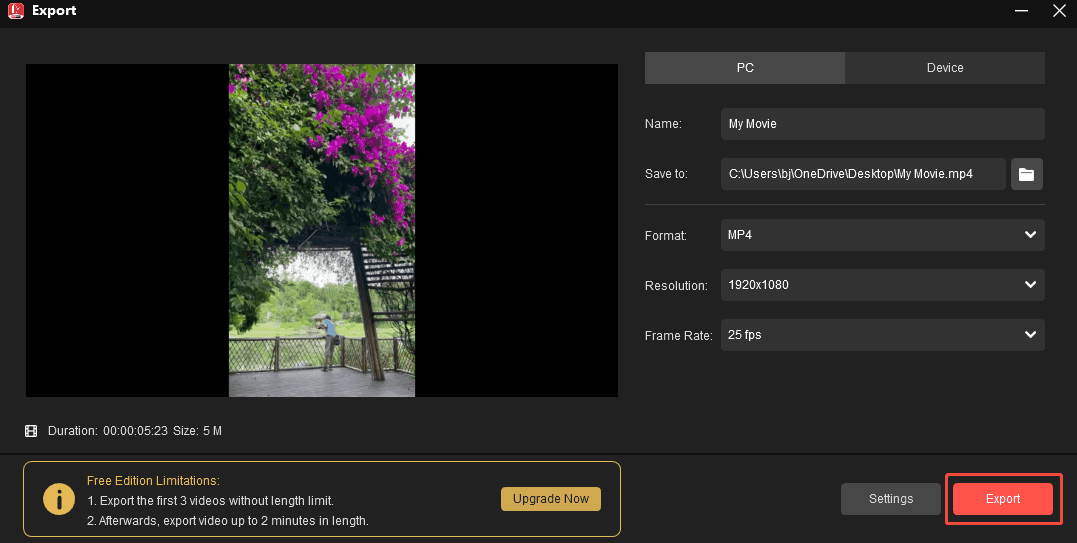This screenshot has width=1077, height=543.
Task: Close the Export window
Action: [1059, 11]
